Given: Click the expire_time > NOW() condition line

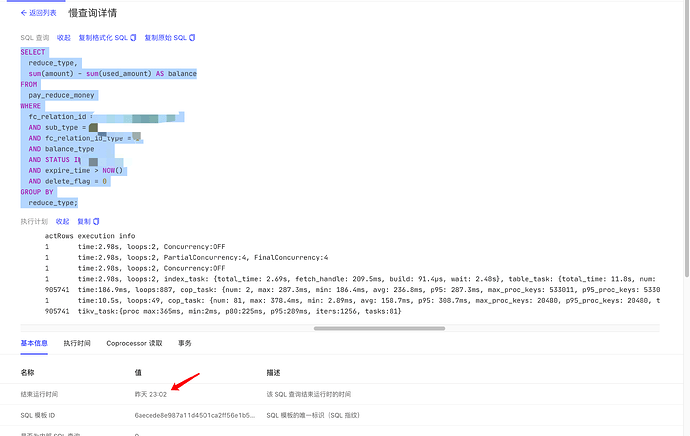Looking at the screenshot, I should pos(75,170).
